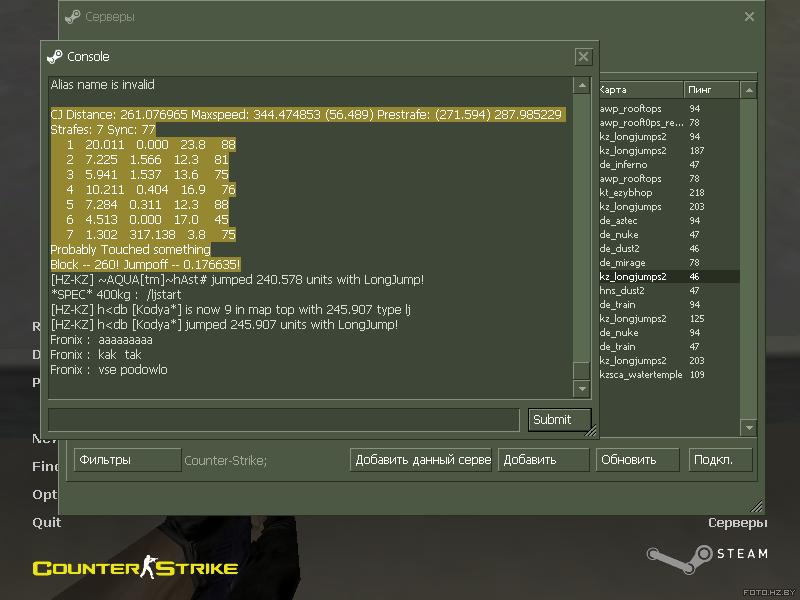The image size is (800, 600).
Task: Click the "Block -- 260! Jumpoff" console line
Action: click(x=145, y=265)
